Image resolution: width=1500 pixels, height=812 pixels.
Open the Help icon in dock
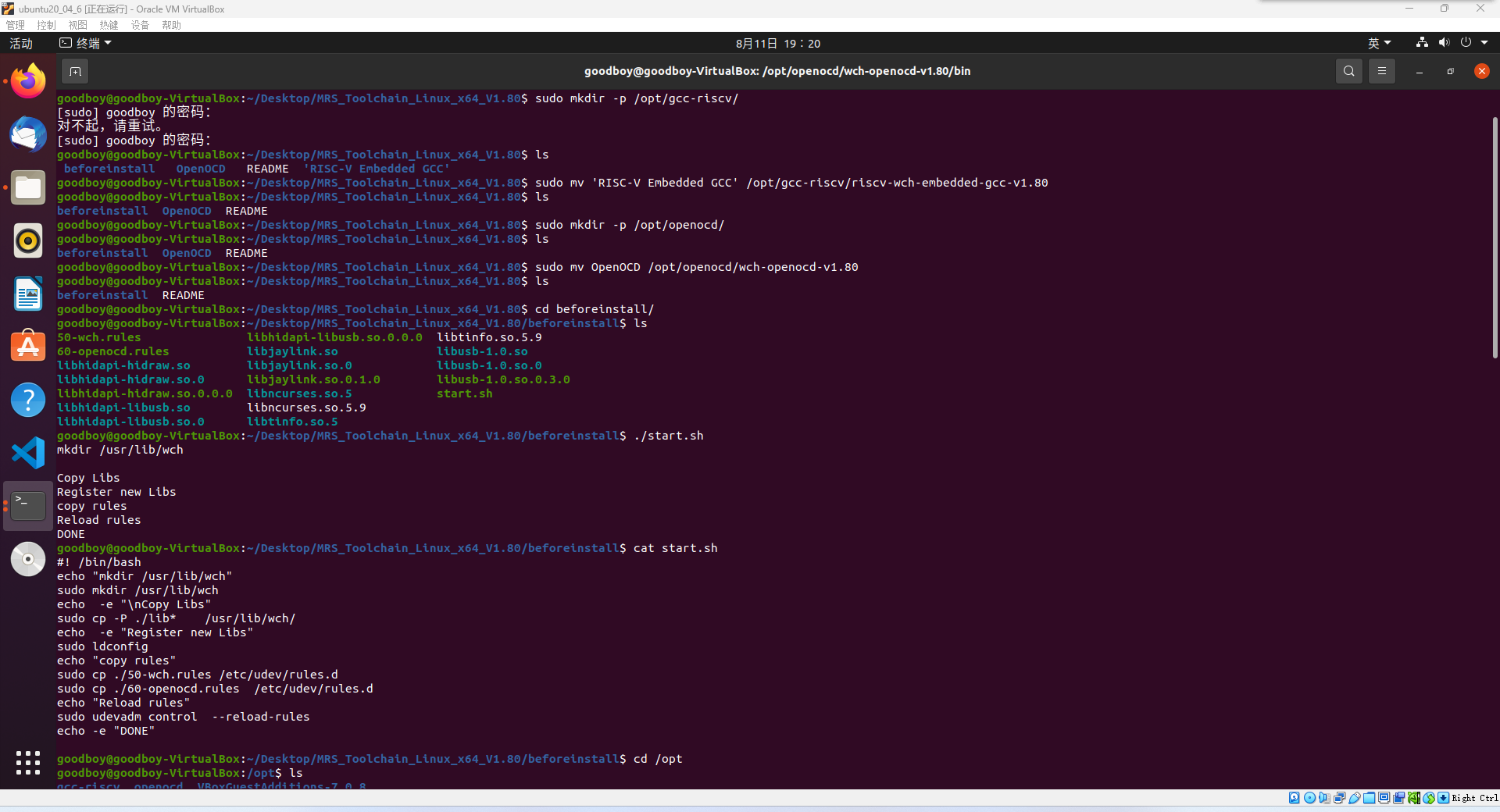(x=28, y=400)
